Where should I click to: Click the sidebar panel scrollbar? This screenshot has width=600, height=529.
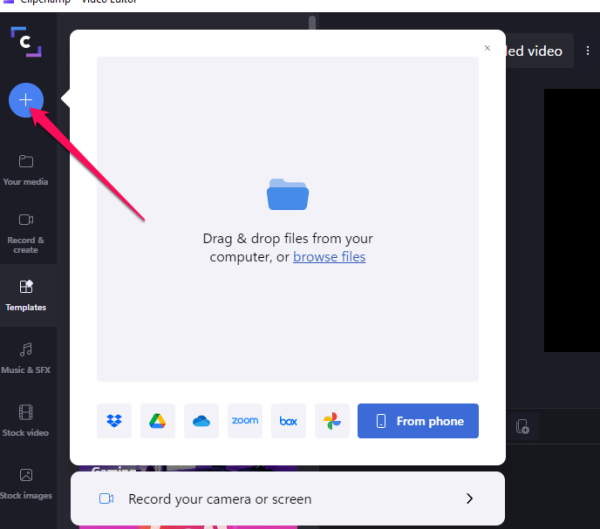[x=312, y=23]
